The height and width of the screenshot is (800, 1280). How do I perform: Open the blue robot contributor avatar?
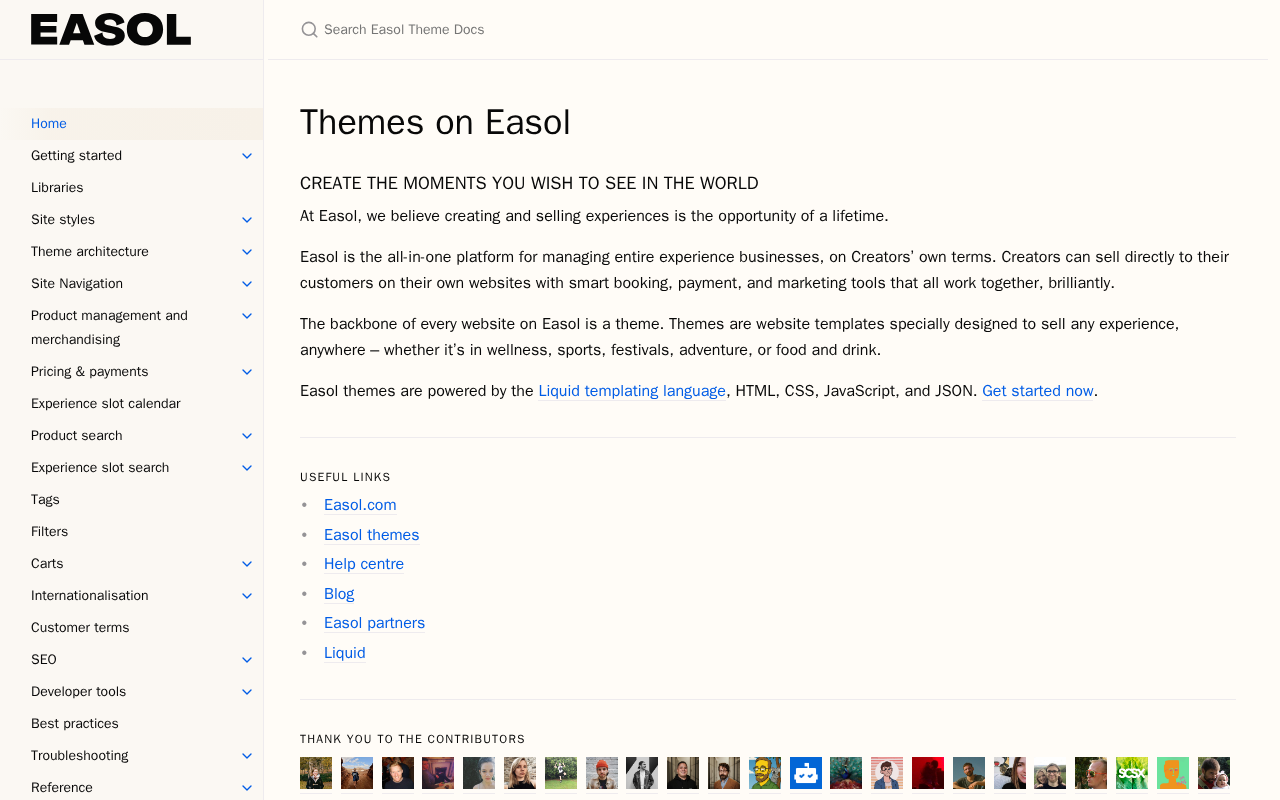tap(806, 773)
